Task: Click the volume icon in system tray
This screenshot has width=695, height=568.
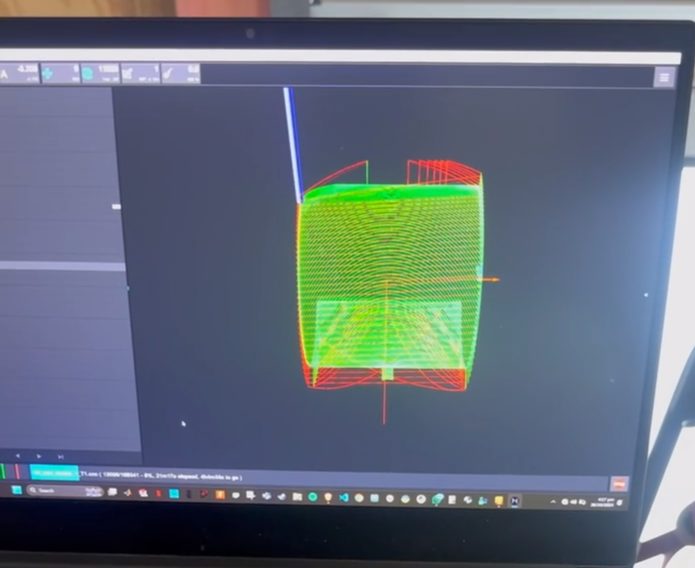Action: pyautogui.click(x=574, y=502)
